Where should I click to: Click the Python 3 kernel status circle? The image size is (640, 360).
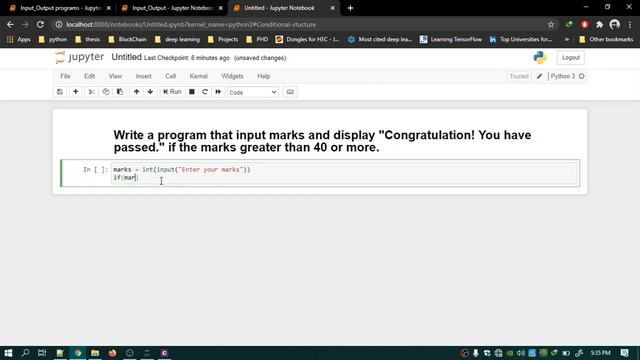click(582, 76)
